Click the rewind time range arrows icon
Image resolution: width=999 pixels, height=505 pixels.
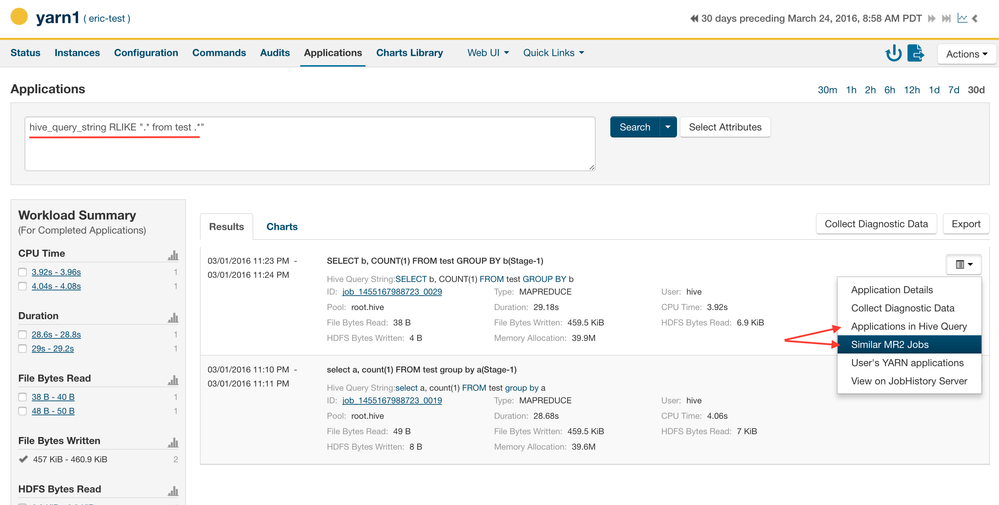[694, 18]
